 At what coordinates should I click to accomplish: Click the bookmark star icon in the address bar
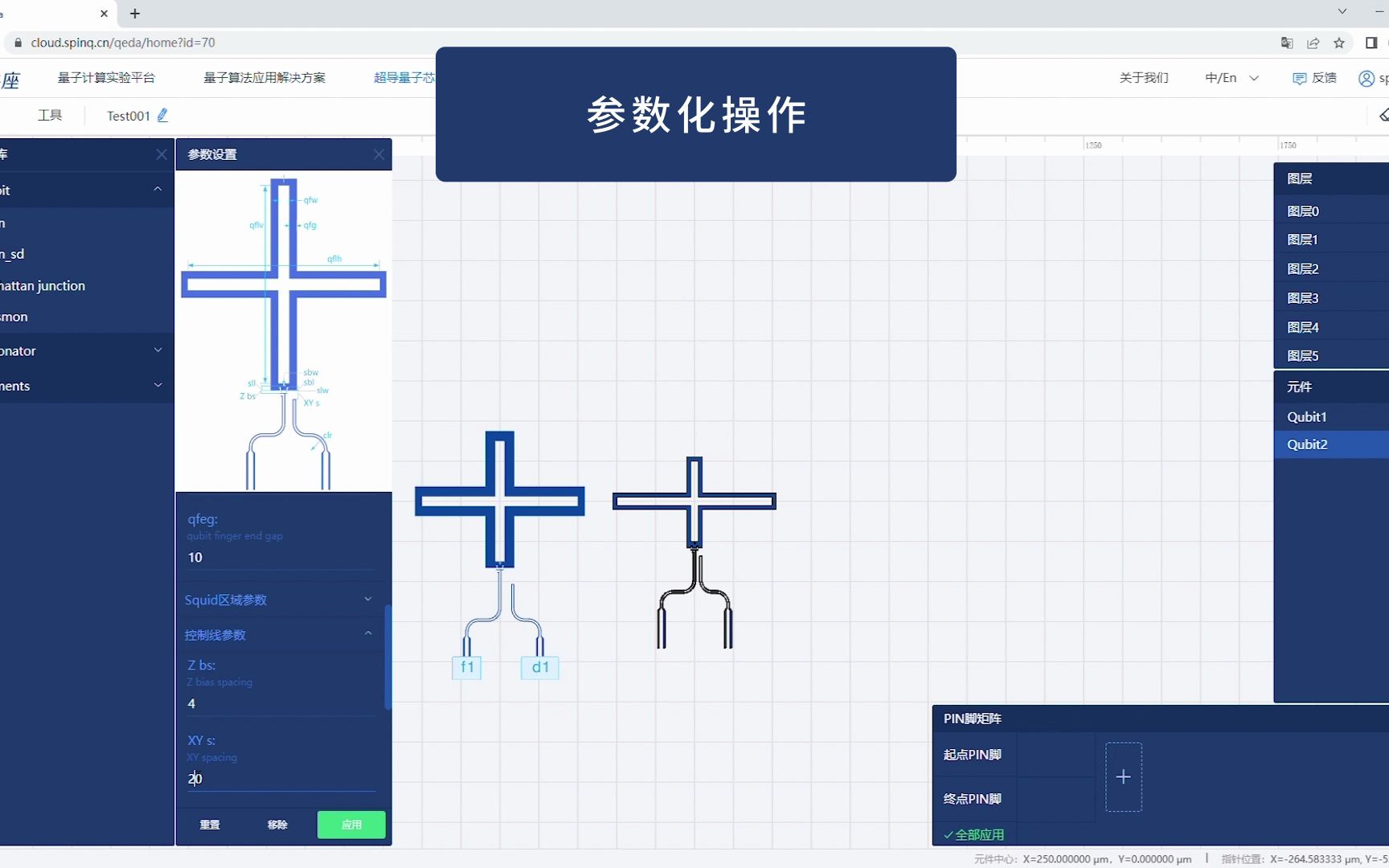click(x=1341, y=43)
